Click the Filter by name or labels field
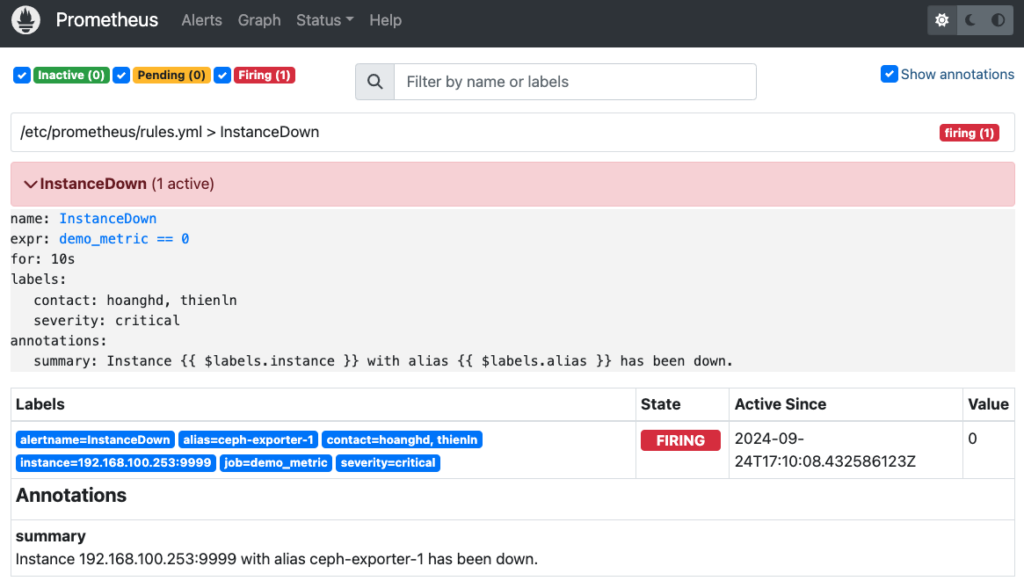 575,82
